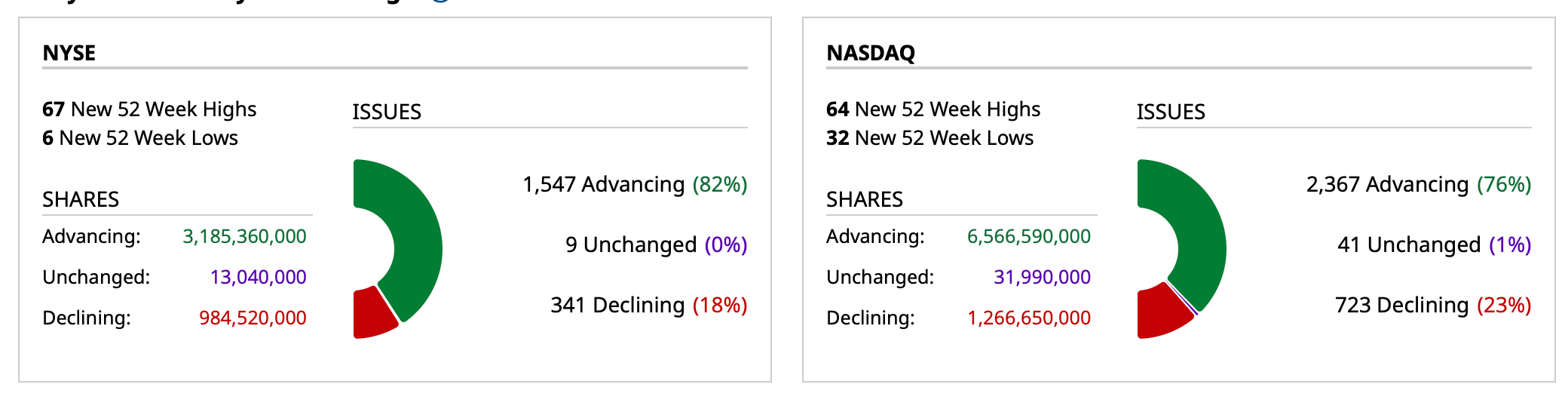The image size is (1568, 409).
Task: Click NYSE 6 New 52 Week Lows
Action: coord(140,138)
